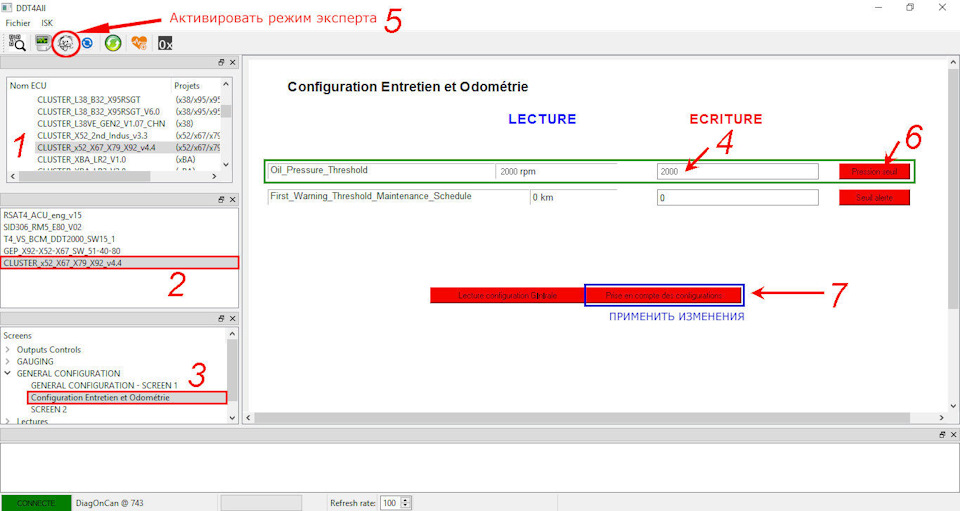Close the Screens tree panel

[233, 318]
